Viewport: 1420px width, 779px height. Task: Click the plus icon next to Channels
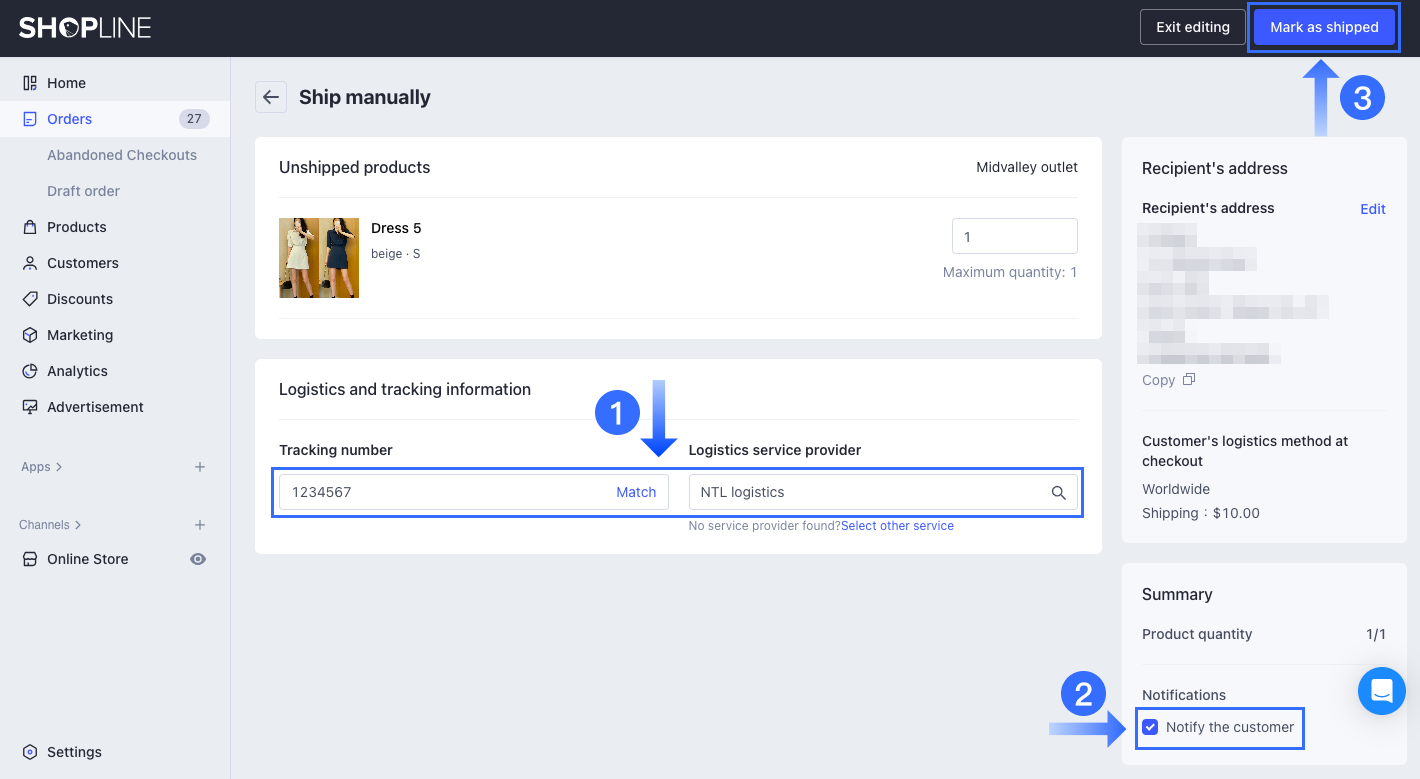coord(200,525)
